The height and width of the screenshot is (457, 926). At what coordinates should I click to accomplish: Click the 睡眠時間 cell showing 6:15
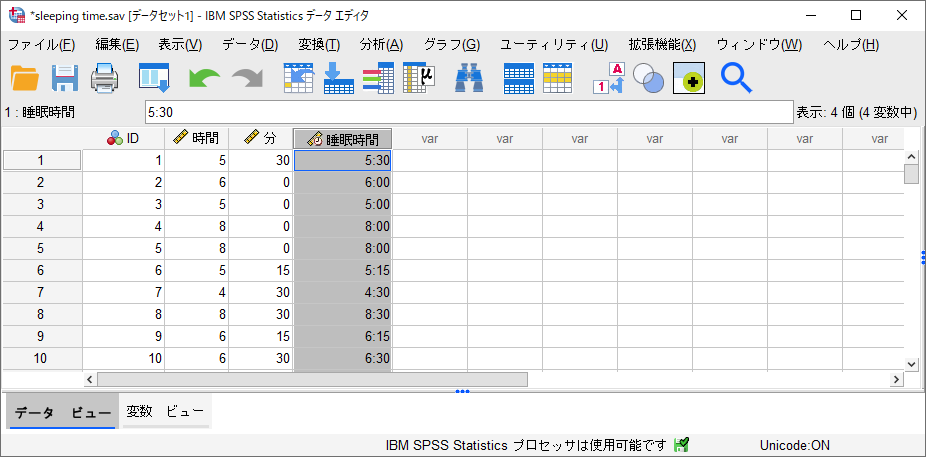[x=343, y=338]
